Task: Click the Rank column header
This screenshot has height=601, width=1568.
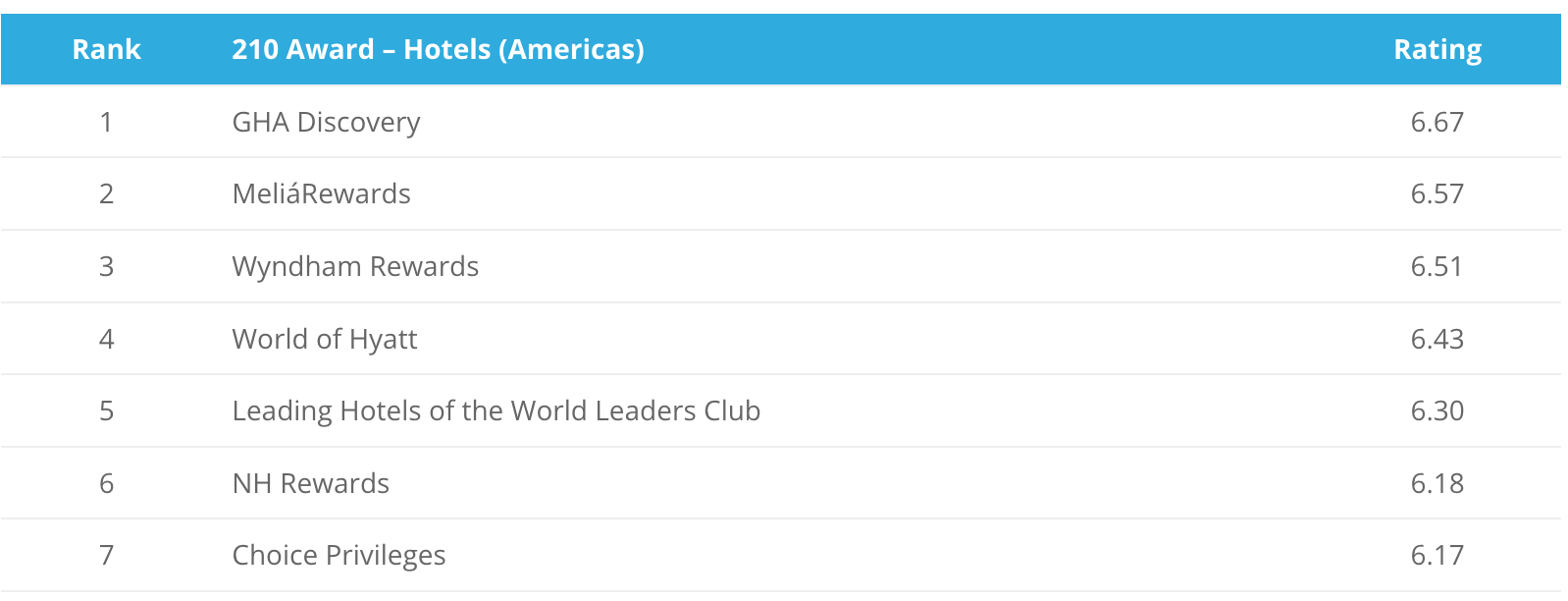Action: (x=106, y=49)
